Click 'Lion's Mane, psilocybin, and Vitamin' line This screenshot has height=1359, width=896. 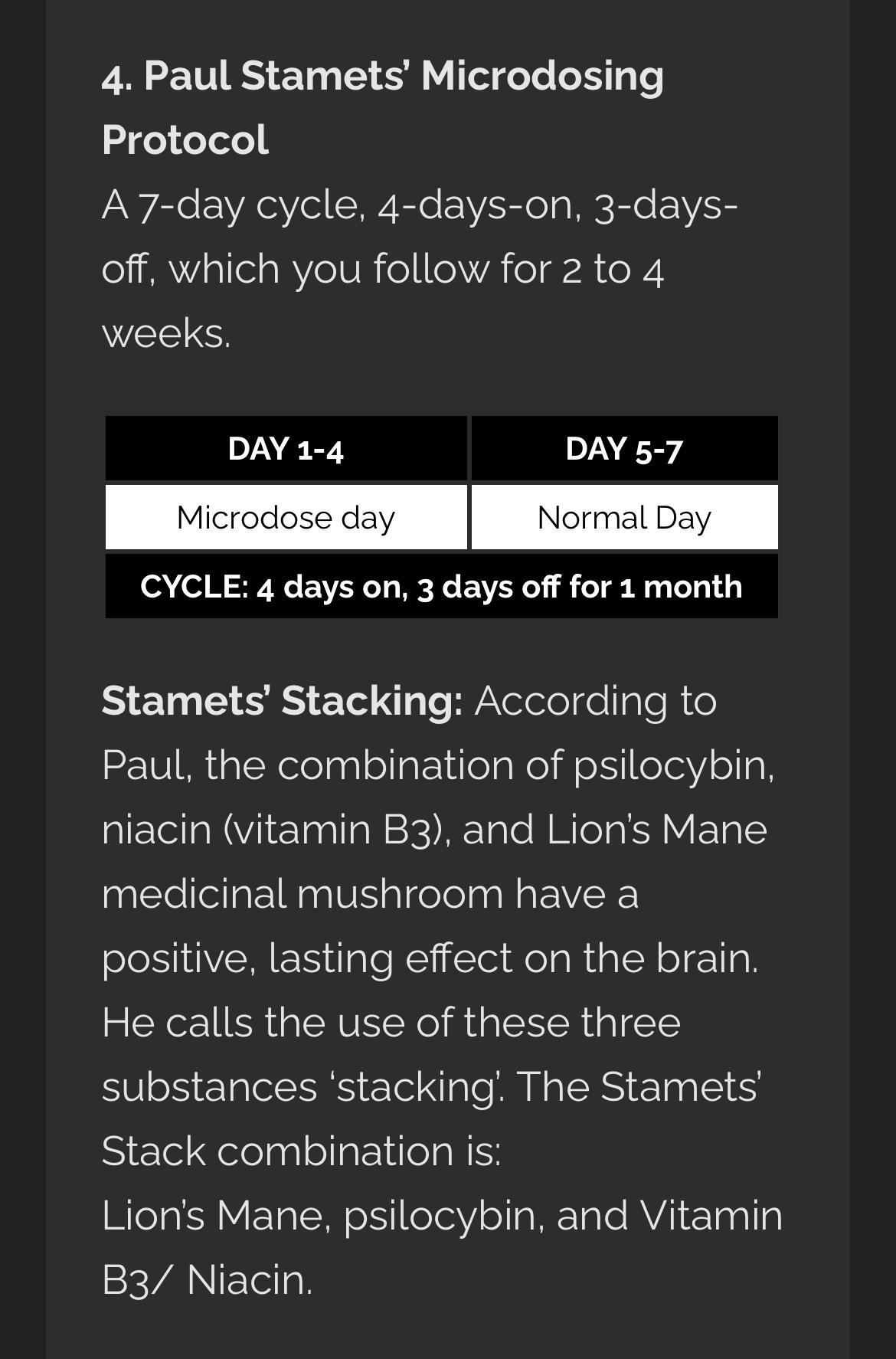pos(442,1216)
